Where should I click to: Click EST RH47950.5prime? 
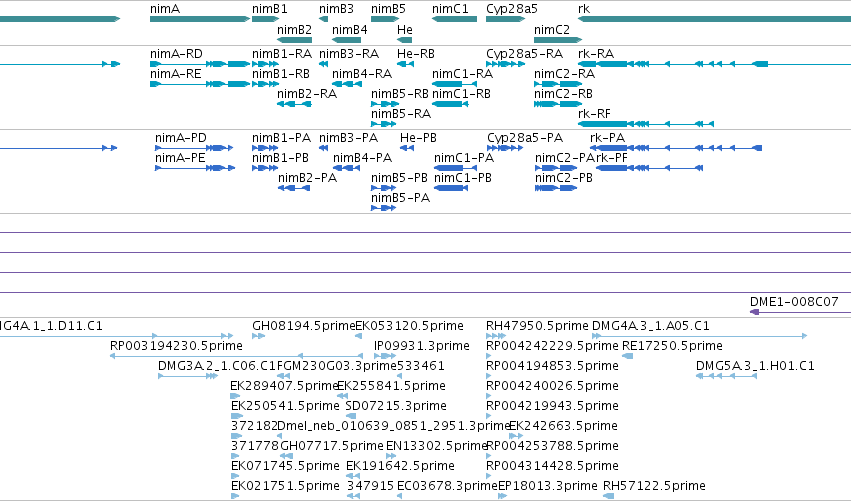(496, 335)
